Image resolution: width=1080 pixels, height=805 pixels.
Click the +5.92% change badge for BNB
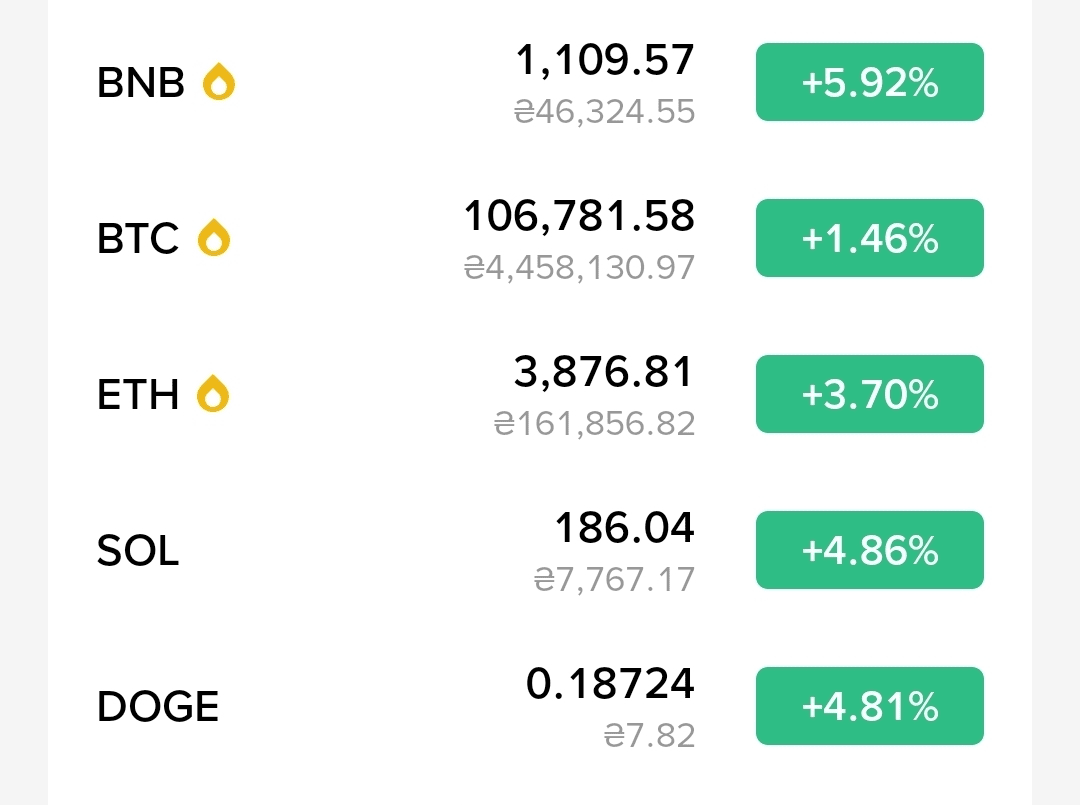[x=869, y=82]
